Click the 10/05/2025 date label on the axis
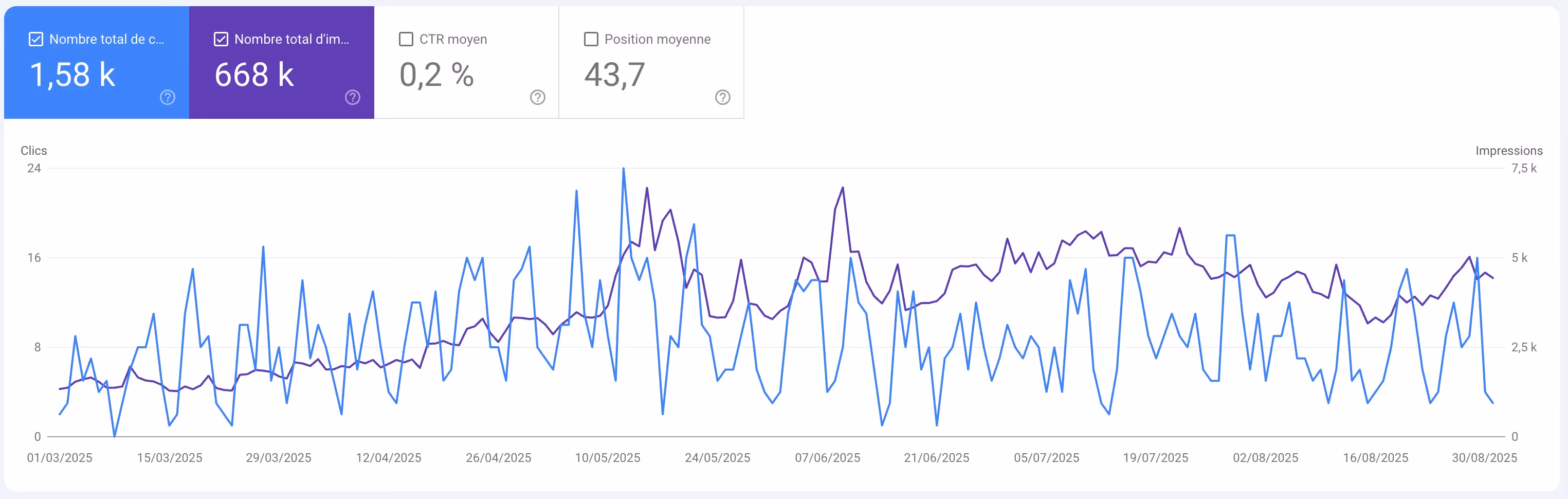 click(x=608, y=457)
